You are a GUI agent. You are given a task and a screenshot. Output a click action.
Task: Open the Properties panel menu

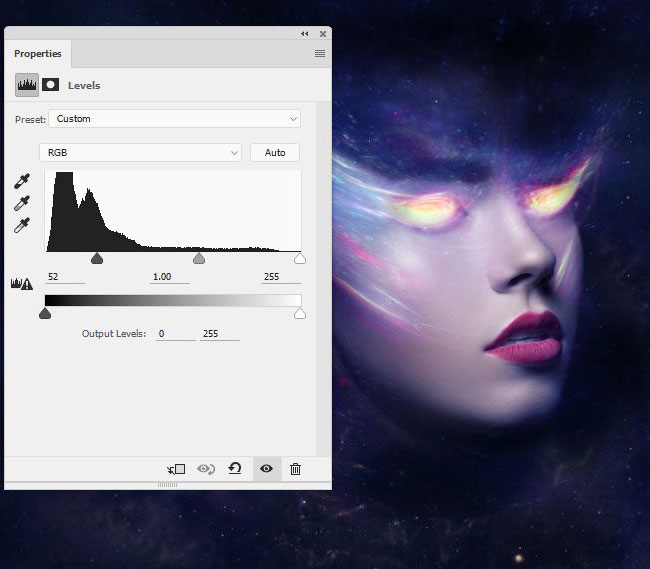click(320, 53)
